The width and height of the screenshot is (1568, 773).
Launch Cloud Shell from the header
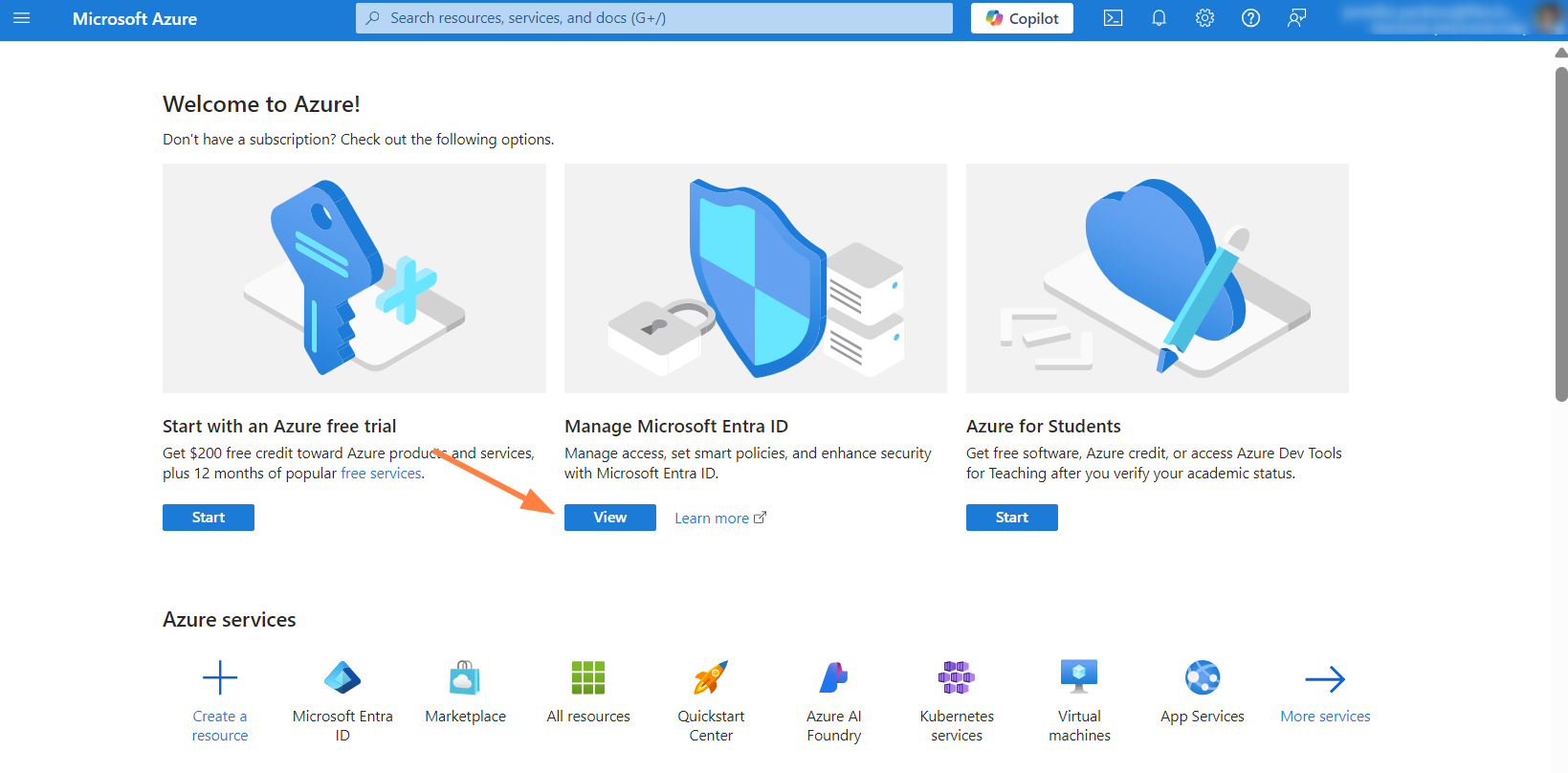(x=1113, y=18)
